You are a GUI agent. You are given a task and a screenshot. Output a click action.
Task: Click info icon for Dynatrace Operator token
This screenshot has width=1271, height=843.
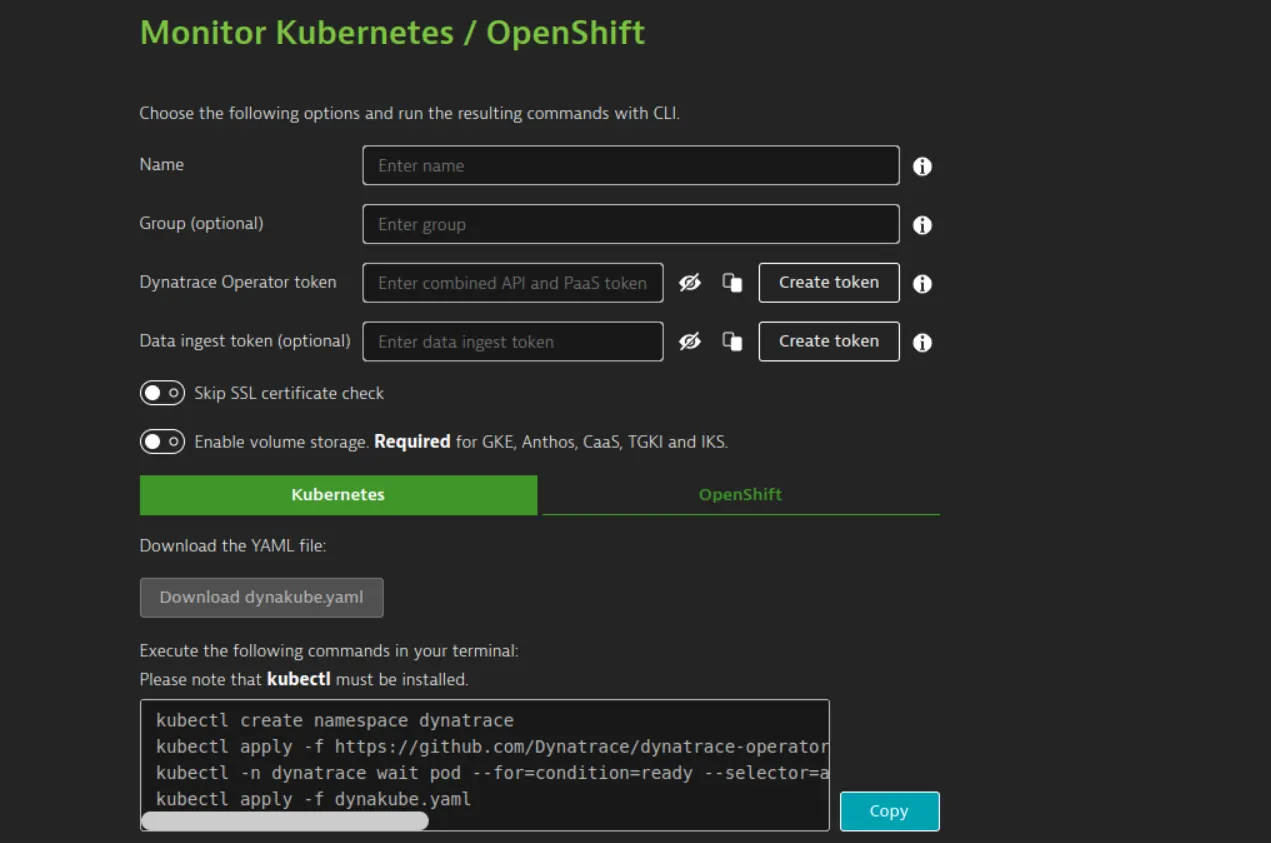click(922, 283)
